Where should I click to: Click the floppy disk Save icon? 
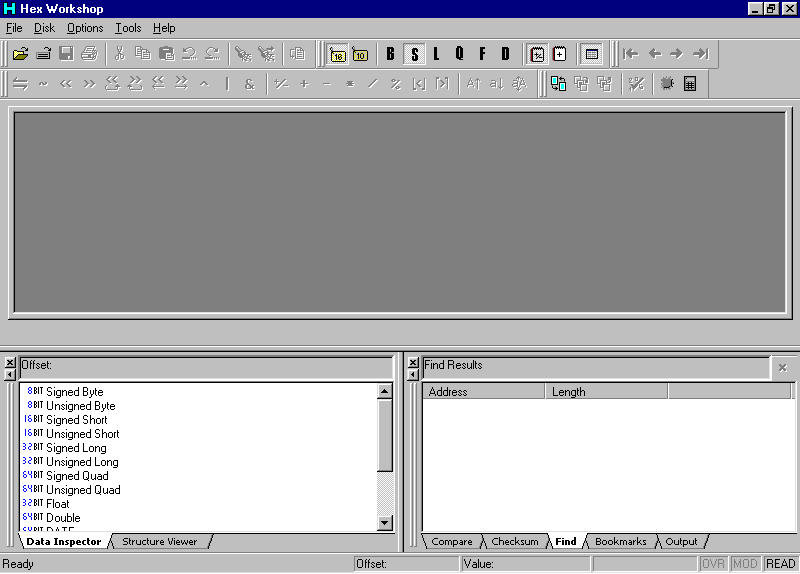pos(66,54)
